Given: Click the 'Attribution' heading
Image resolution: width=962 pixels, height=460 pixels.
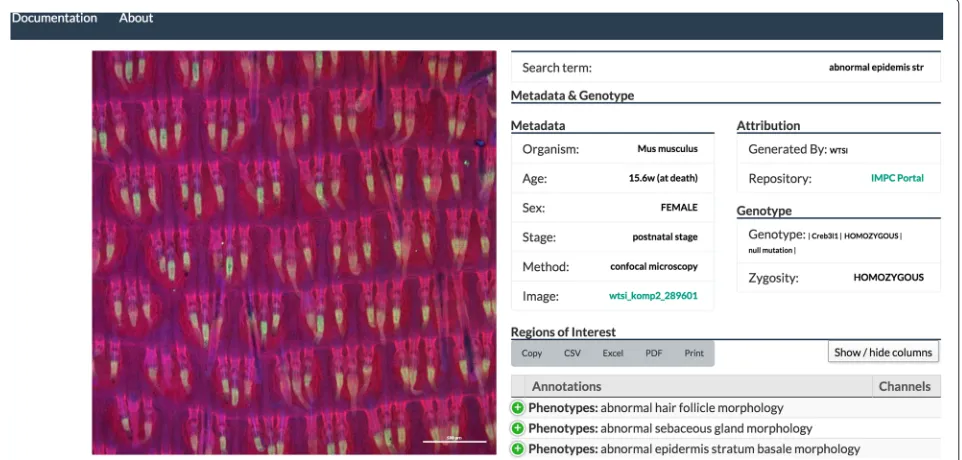Looking at the screenshot, I should click(768, 126).
